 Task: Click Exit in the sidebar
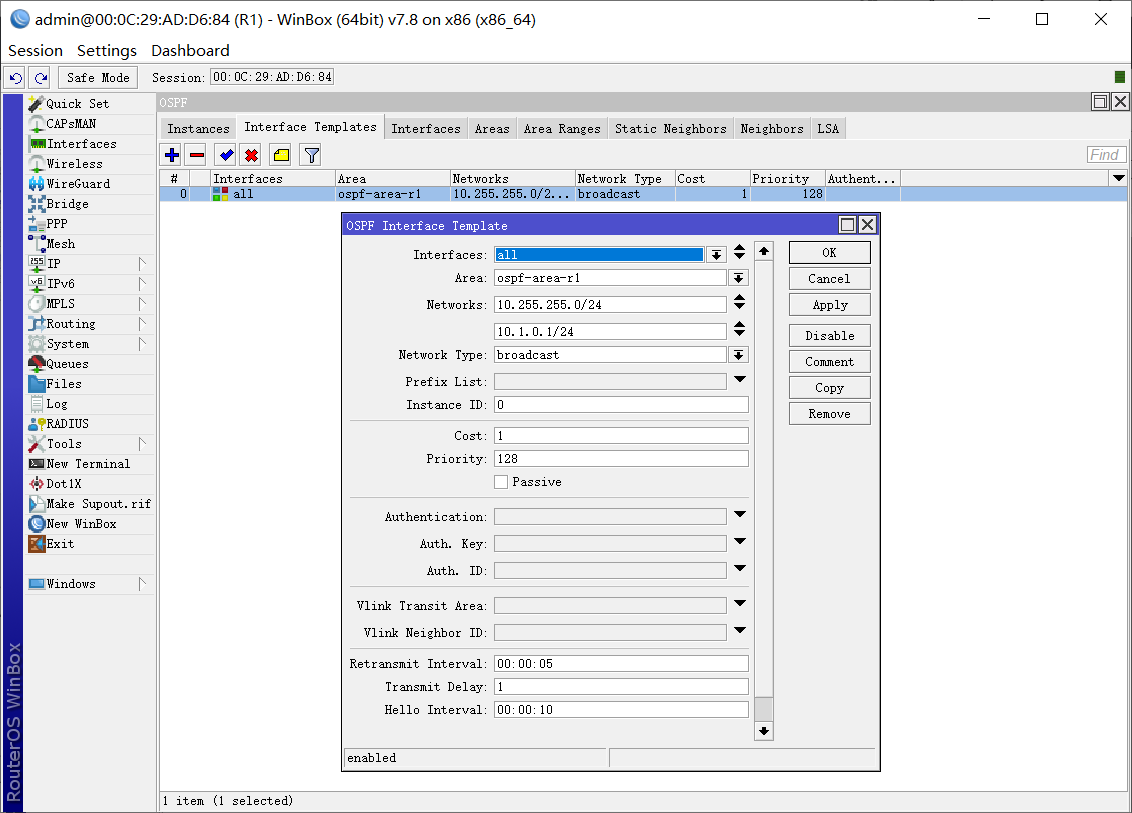[x=91, y=544]
